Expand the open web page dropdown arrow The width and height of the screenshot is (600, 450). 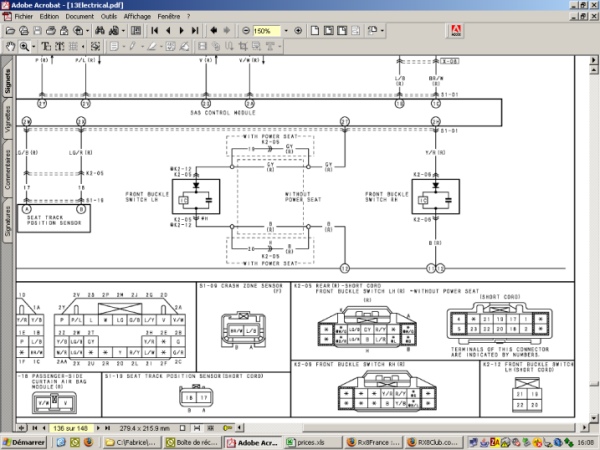tap(88, 31)
